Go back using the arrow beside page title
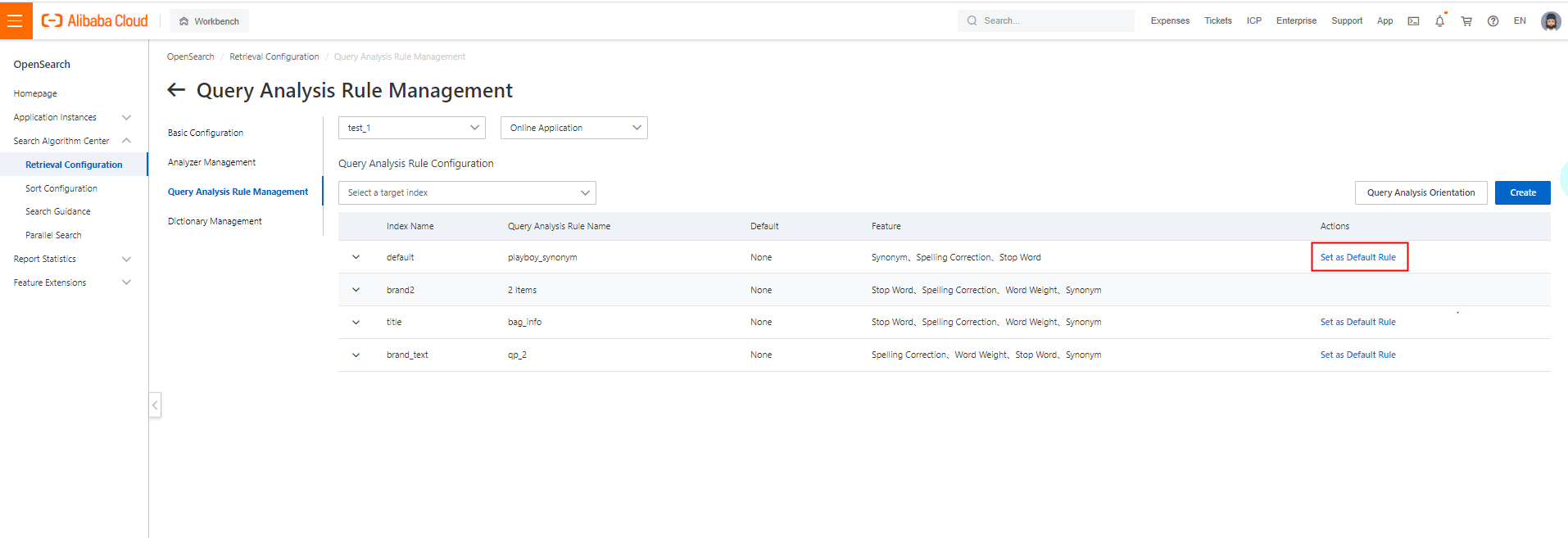 [176, 89]
